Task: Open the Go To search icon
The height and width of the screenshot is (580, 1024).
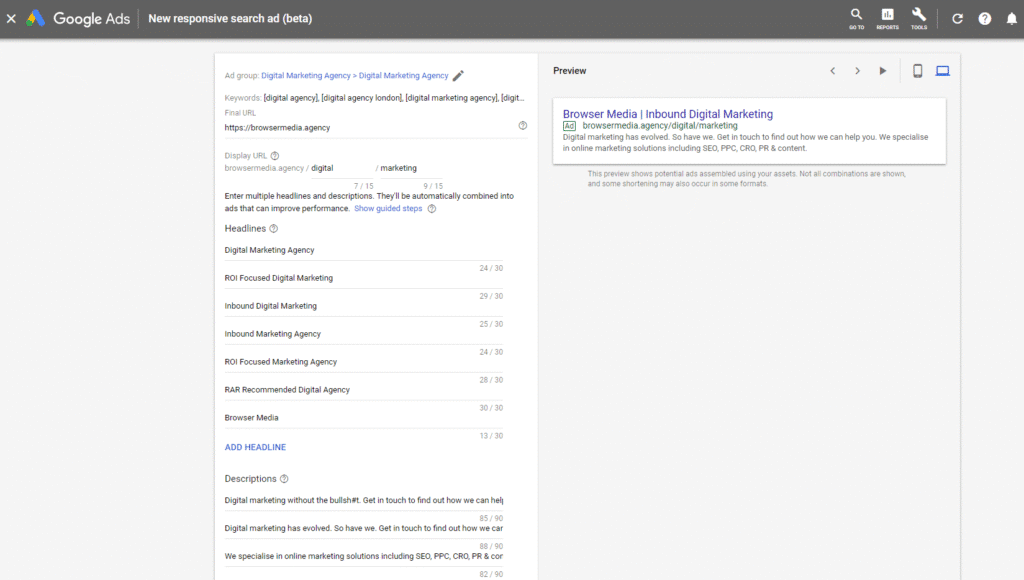Action: pos(856,18)
